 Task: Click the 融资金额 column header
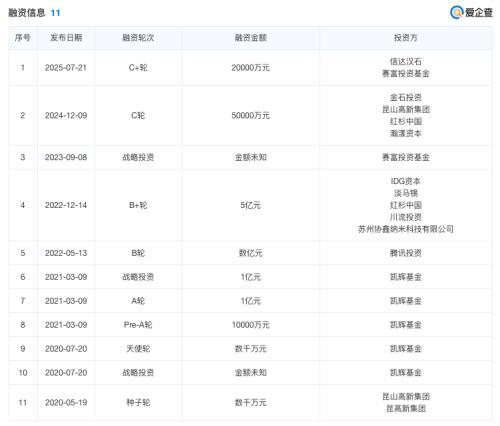pos(251,38)
